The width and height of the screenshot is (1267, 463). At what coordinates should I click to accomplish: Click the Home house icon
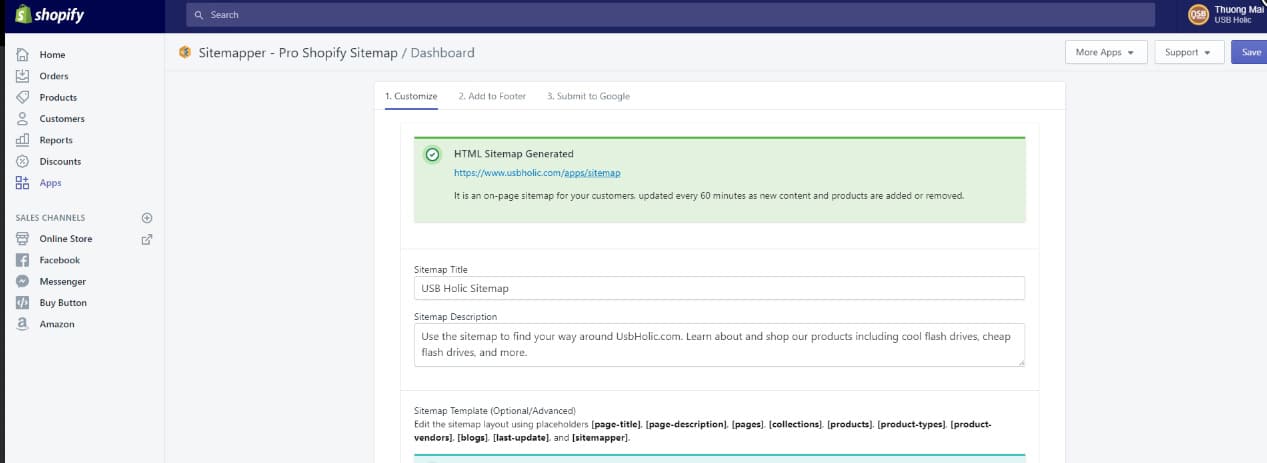23,54
